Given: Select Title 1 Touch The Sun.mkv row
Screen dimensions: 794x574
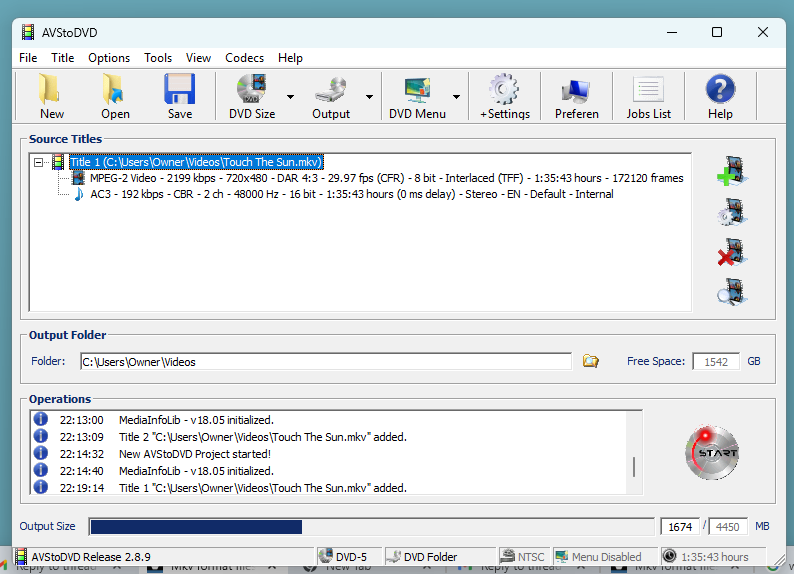Looking at the screenshot, I should point(196,162).
